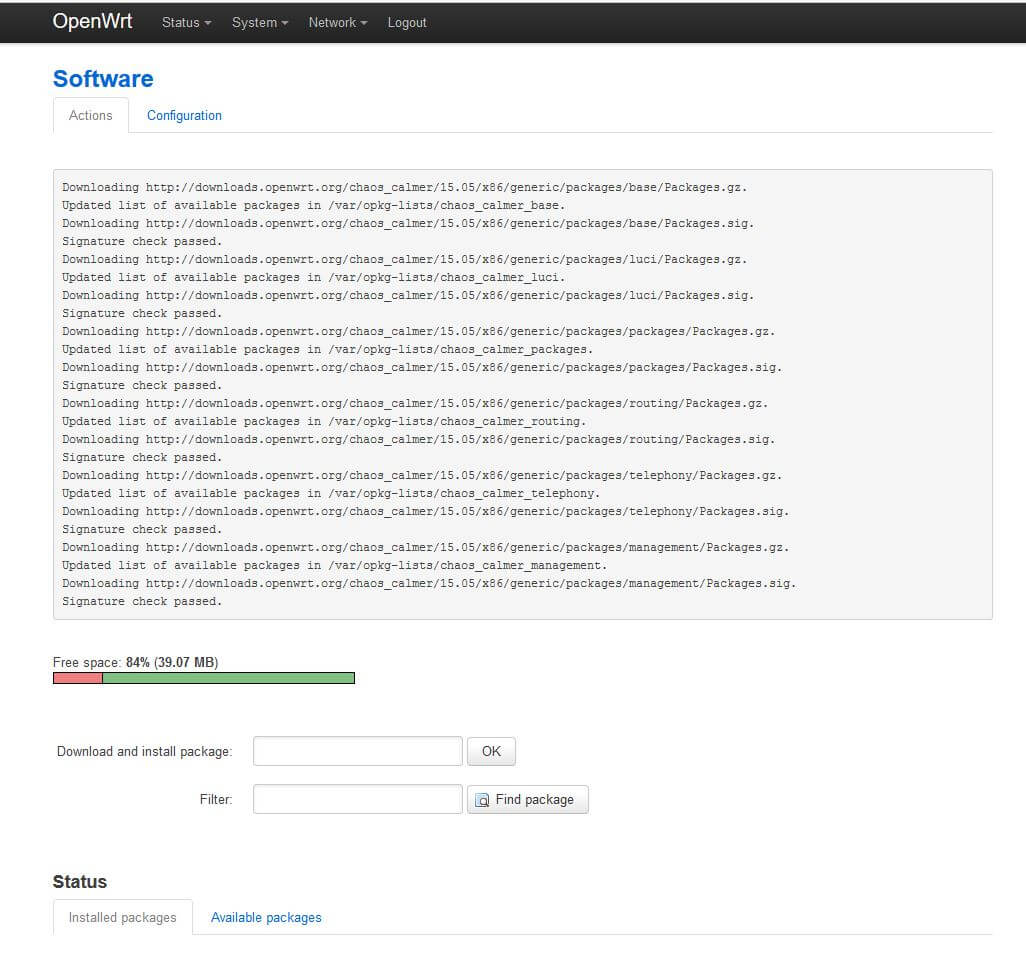
Task: Switch to the Configuration tab
Action: [184, 115]
